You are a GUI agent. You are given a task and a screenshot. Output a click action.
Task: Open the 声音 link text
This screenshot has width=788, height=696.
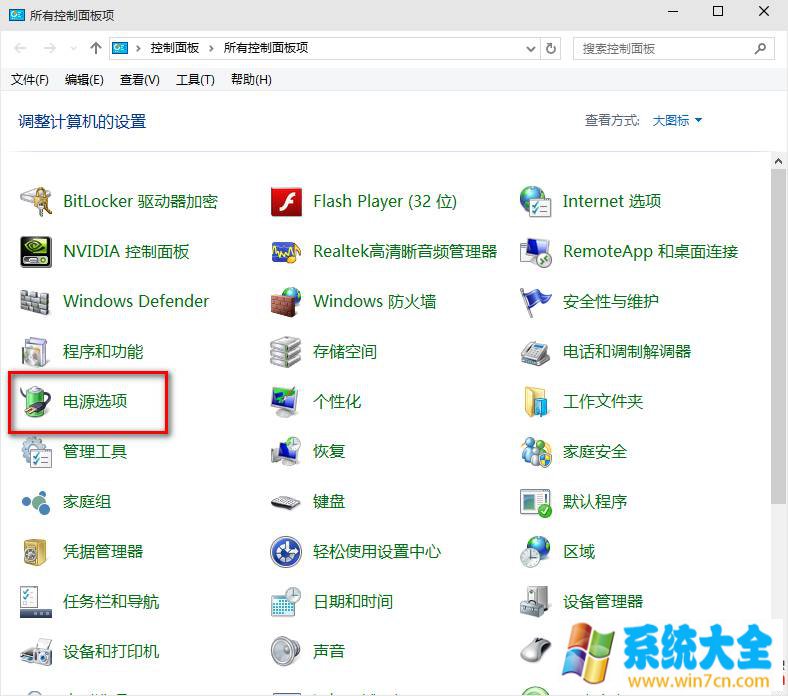point(329,652)
